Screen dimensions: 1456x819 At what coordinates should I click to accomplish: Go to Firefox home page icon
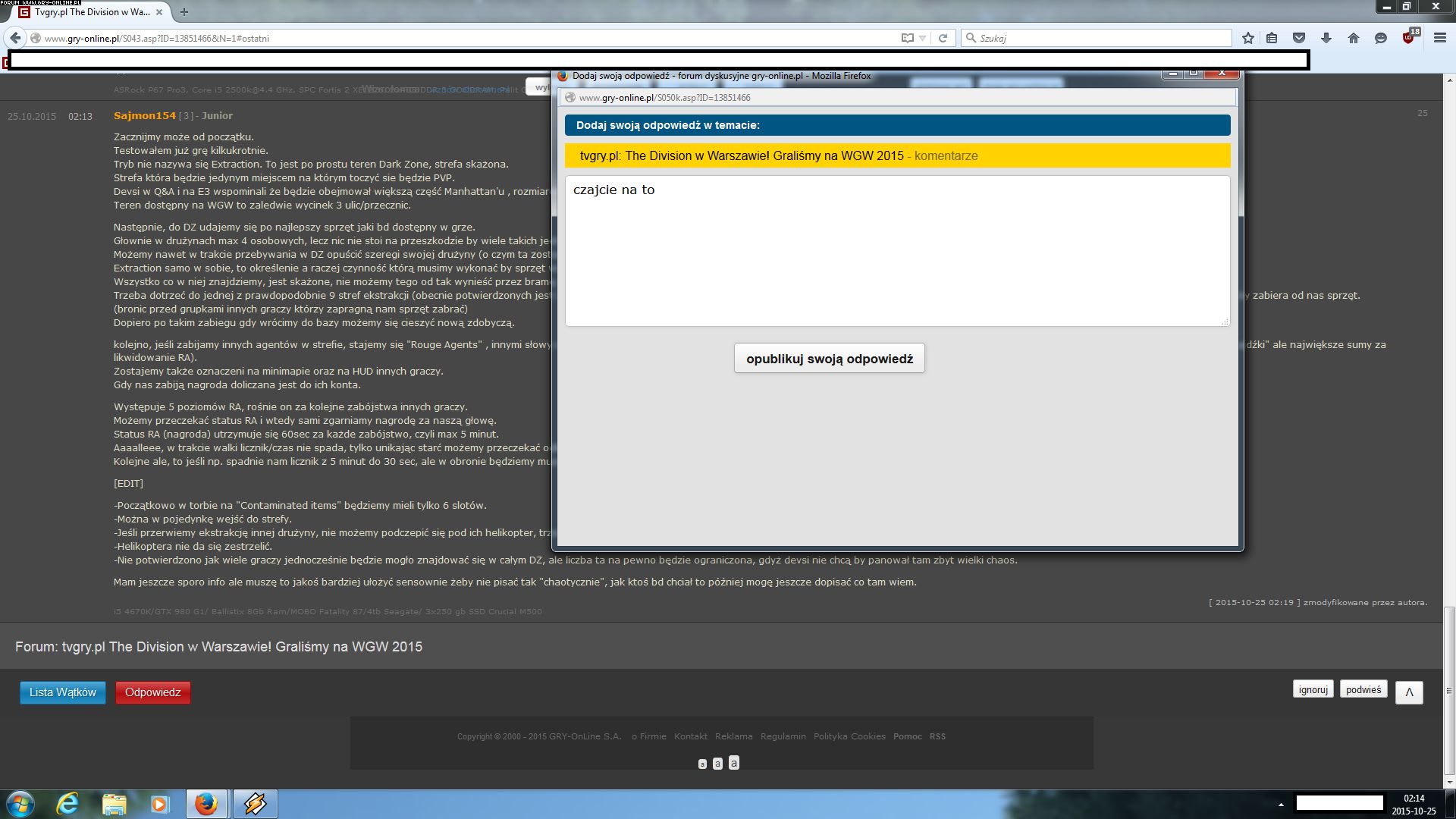(1354, 38)
